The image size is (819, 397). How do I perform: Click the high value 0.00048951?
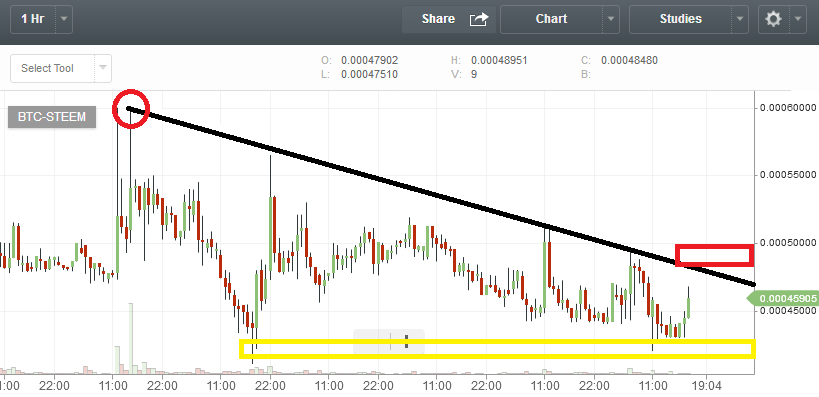pos(499,61)
